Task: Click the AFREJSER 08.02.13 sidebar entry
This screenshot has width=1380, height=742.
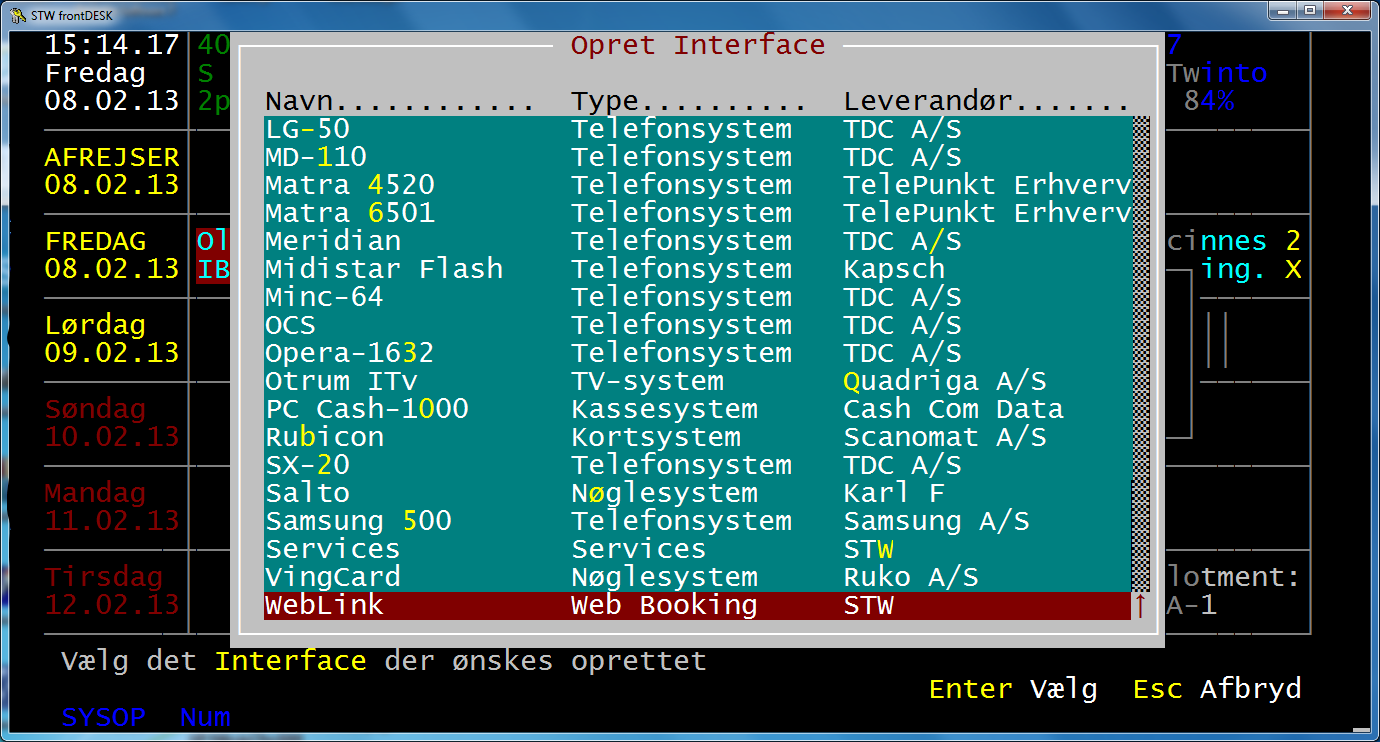Action: [x=112, y=171]
